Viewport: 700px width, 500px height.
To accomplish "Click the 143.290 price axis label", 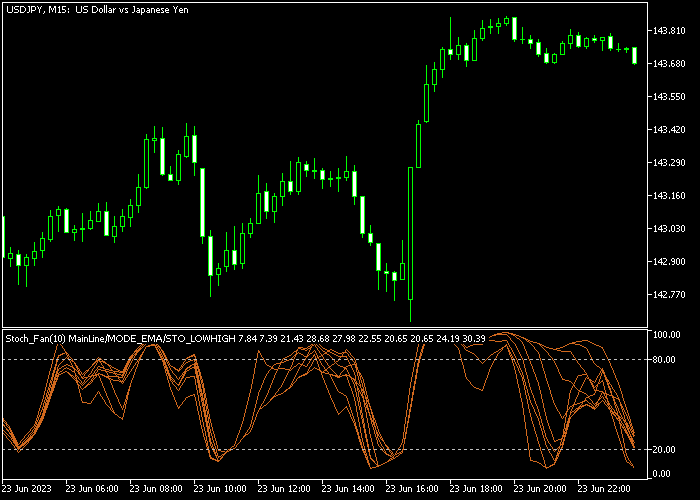I will 669,162.
